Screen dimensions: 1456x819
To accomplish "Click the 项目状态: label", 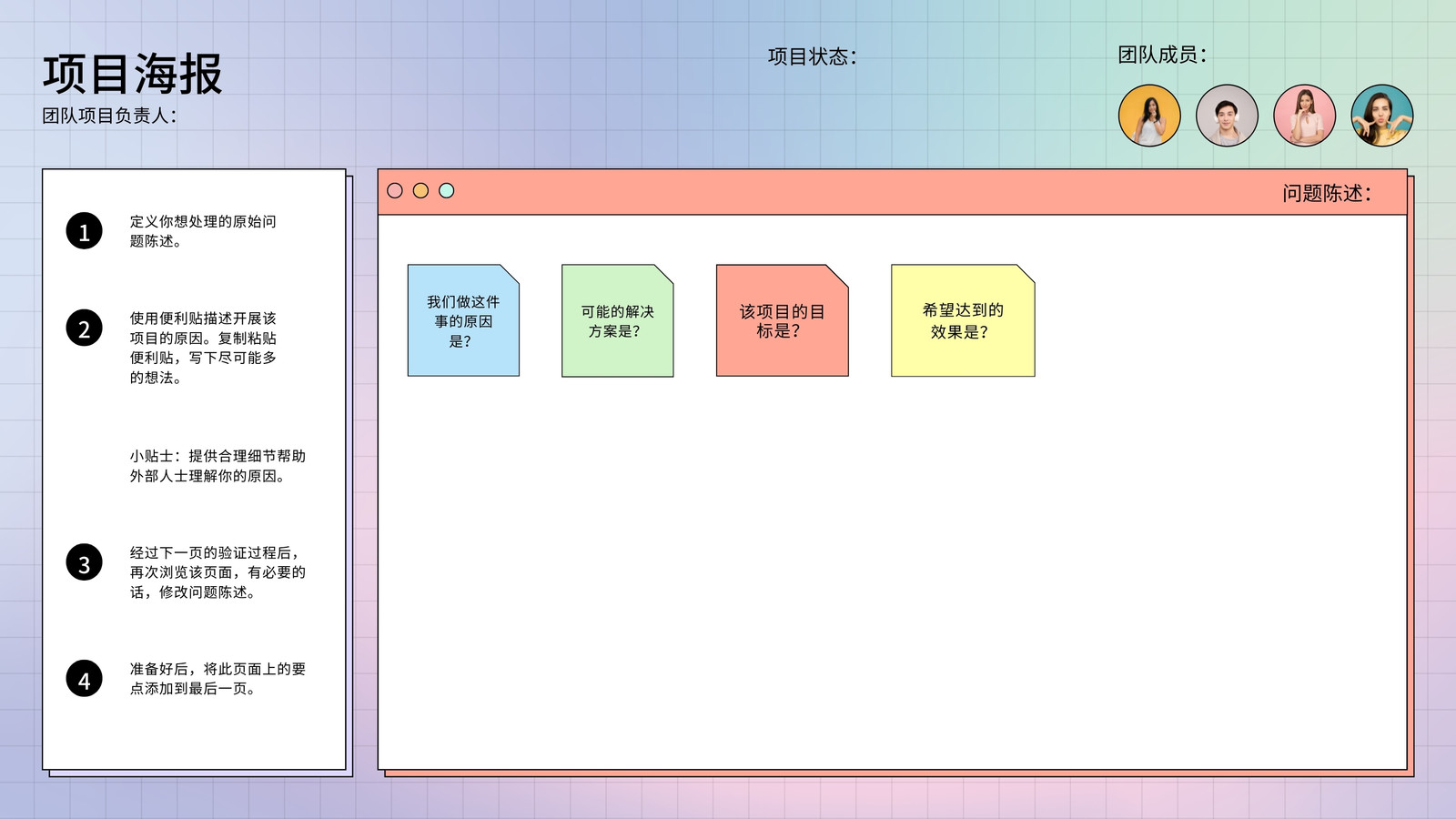I will (812, 56).
